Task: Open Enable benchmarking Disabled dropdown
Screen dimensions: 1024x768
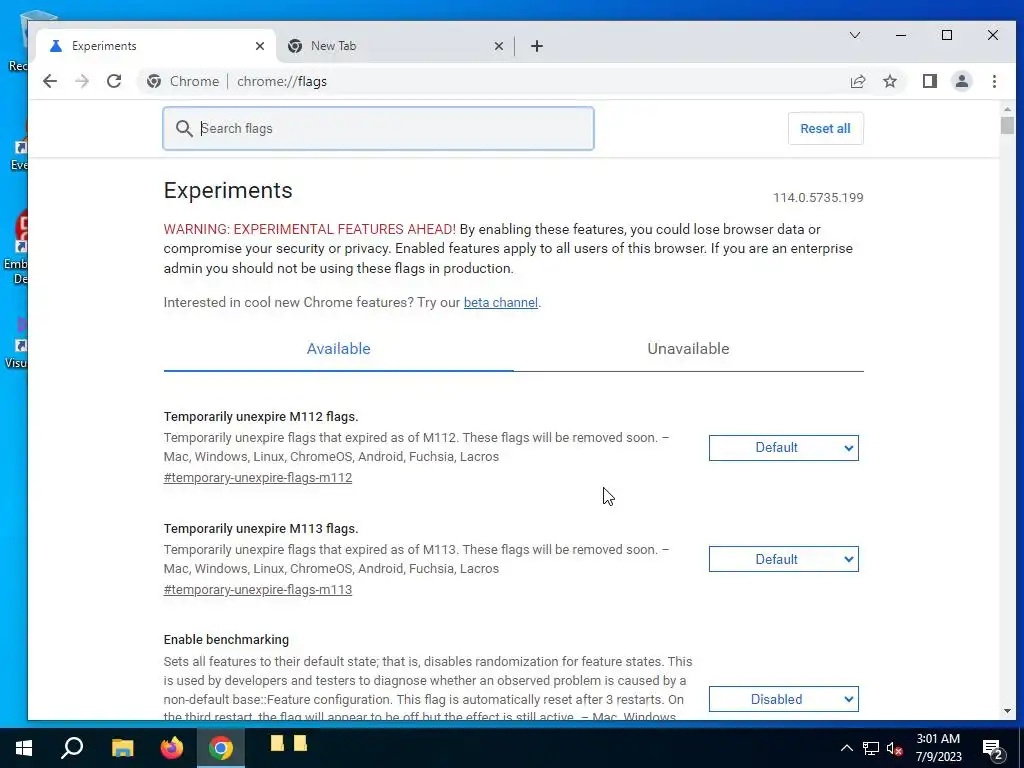Action: tap(784, 699)
